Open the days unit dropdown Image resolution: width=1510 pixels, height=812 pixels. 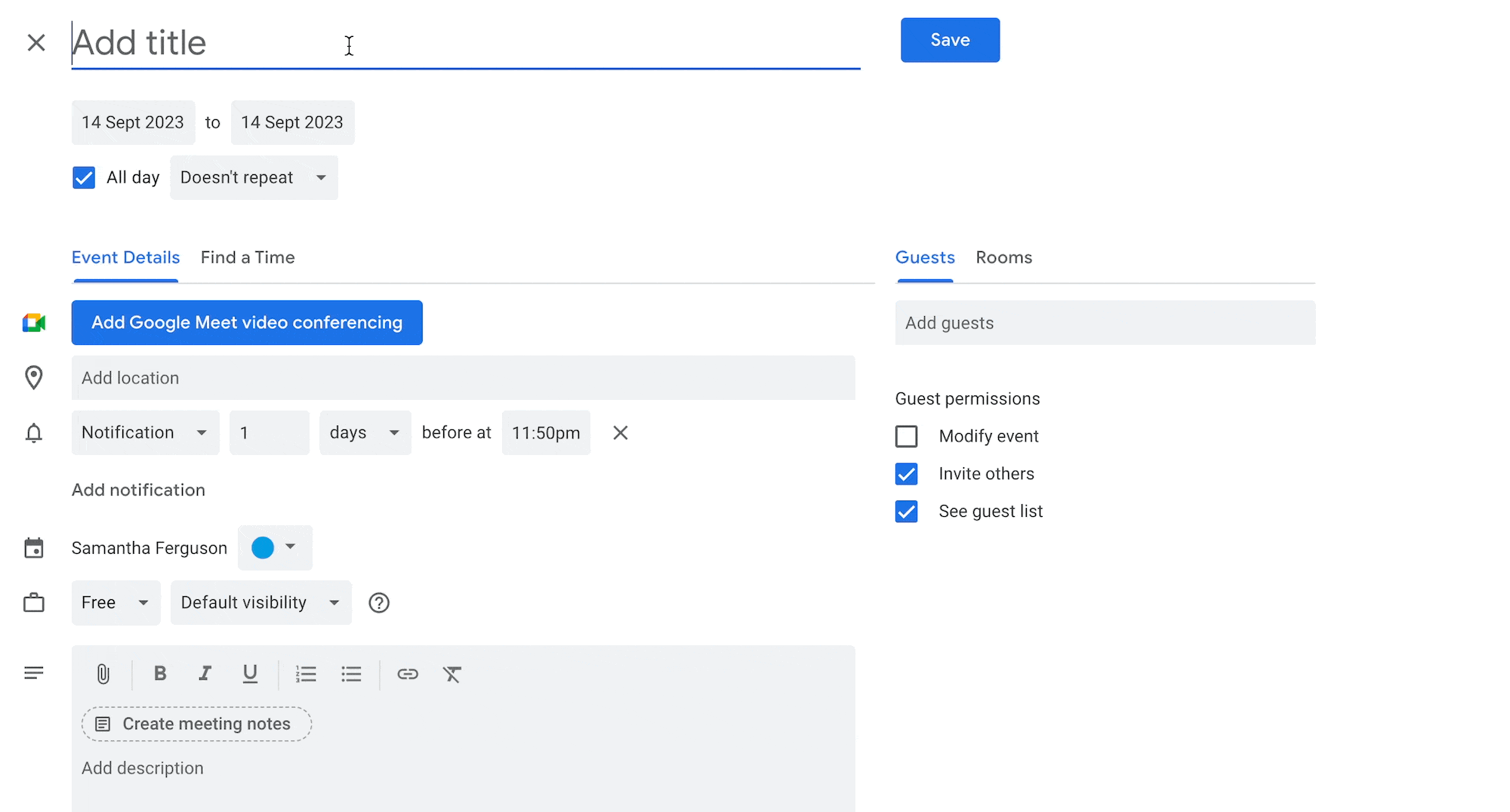365,432
